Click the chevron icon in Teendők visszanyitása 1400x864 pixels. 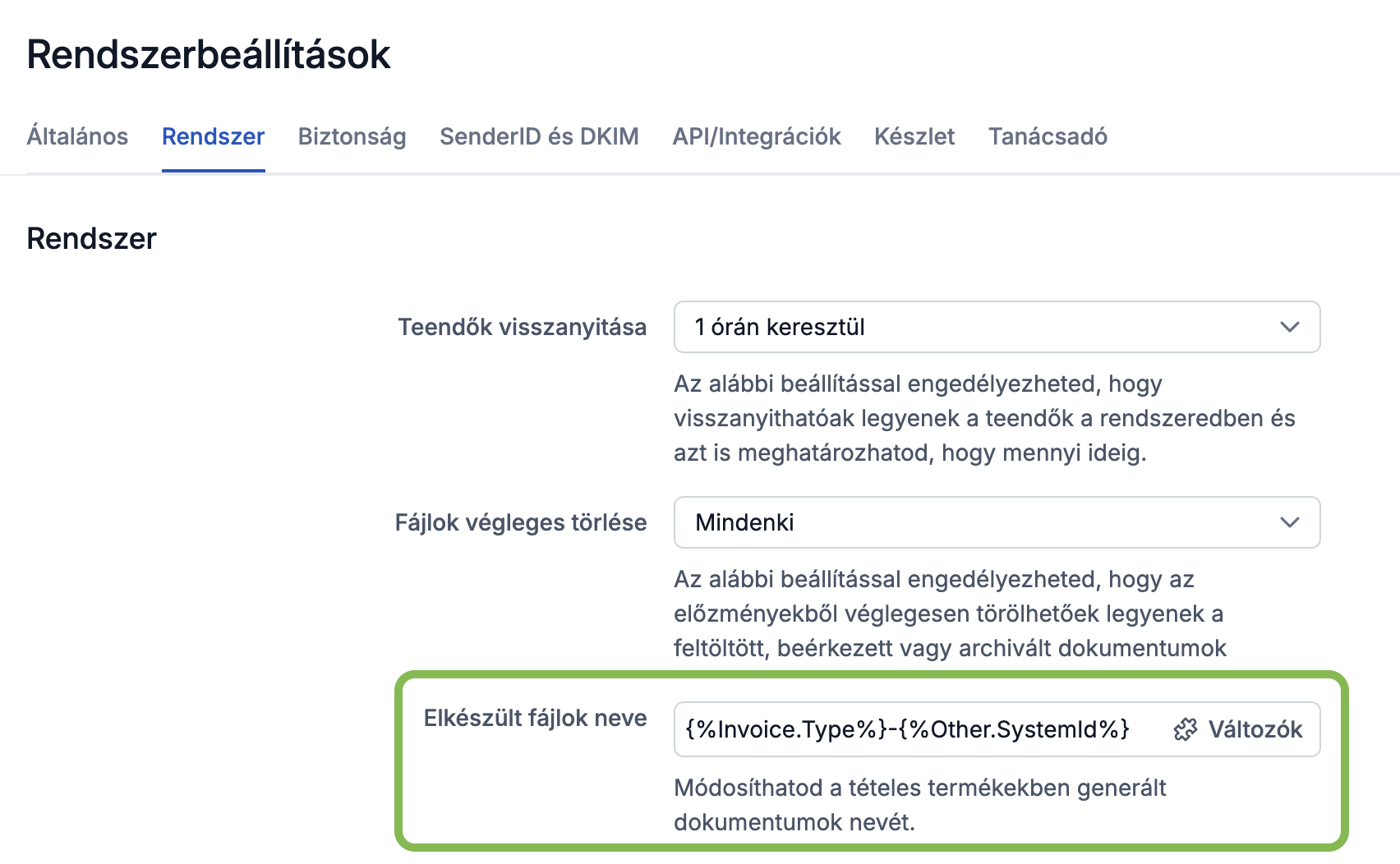(1290, 327)
